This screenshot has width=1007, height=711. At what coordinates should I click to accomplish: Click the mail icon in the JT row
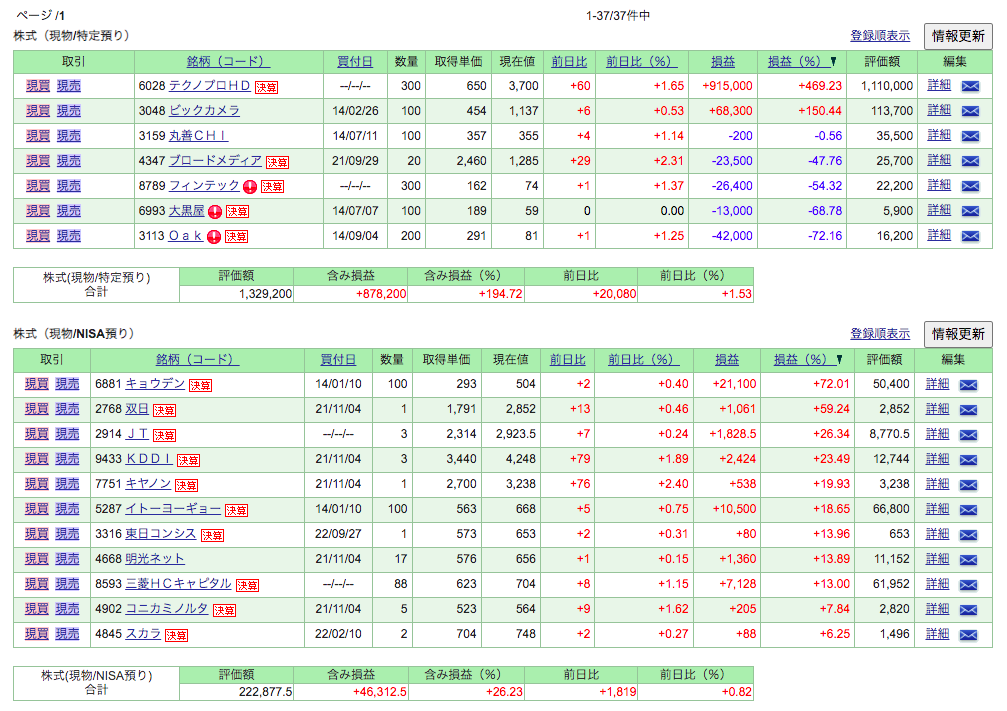(x=968, y=435)
